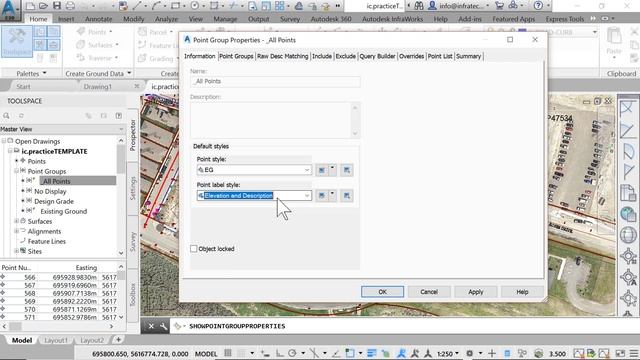Close the command line with the X icon

click(x=151, y=326)
